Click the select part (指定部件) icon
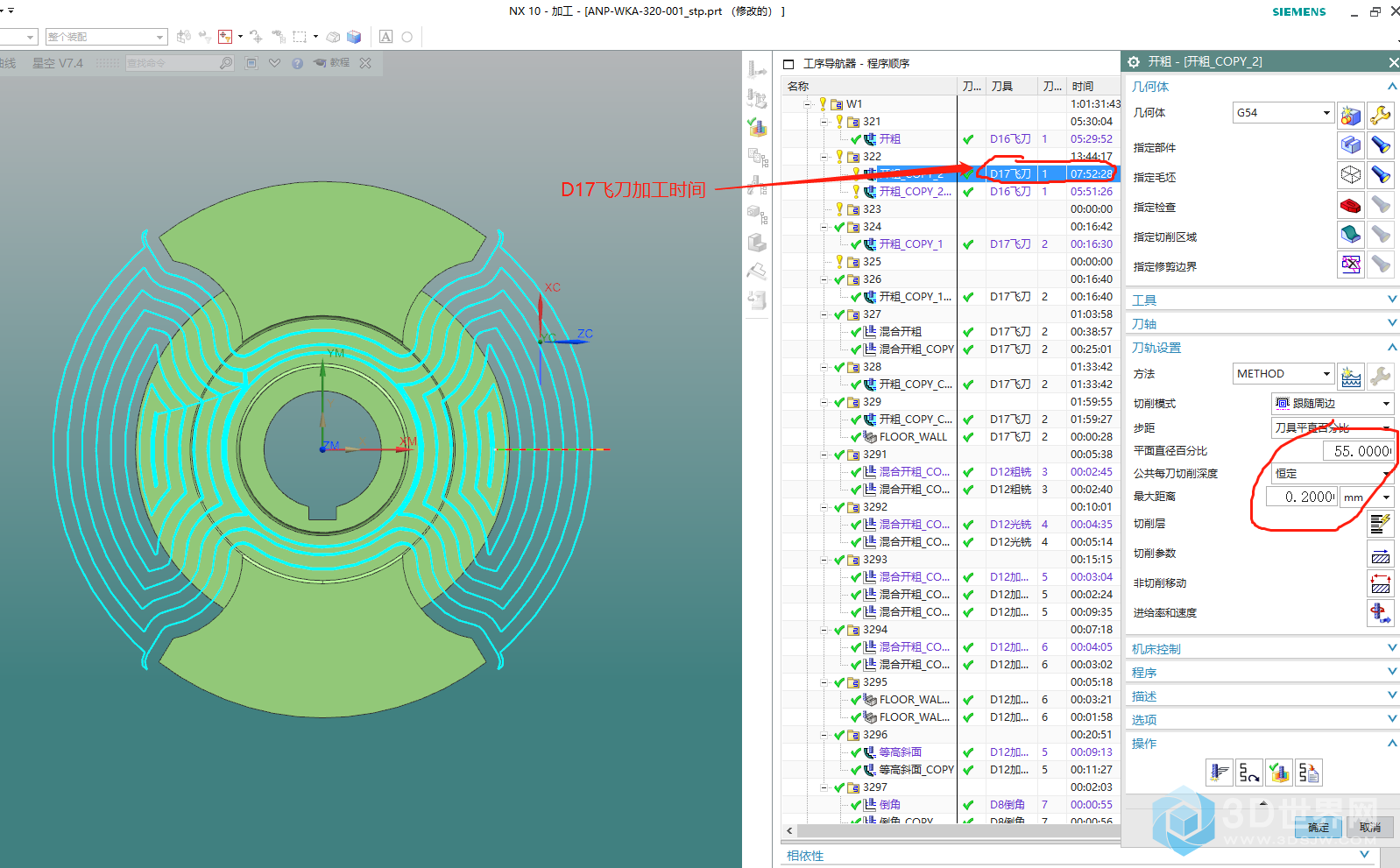The width and height of the screenshot is (1400, 868). (x=1351, y=145)
